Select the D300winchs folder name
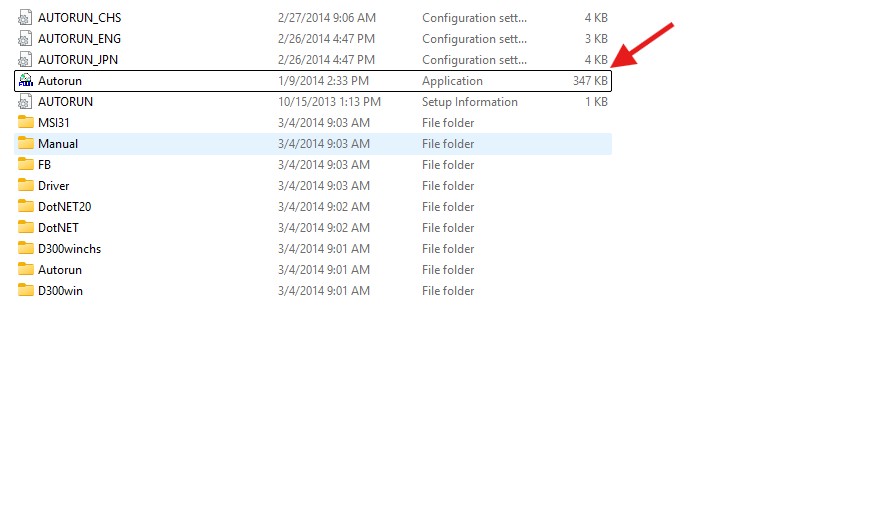The width and height of the screenshot is (870, 522). 69,249
